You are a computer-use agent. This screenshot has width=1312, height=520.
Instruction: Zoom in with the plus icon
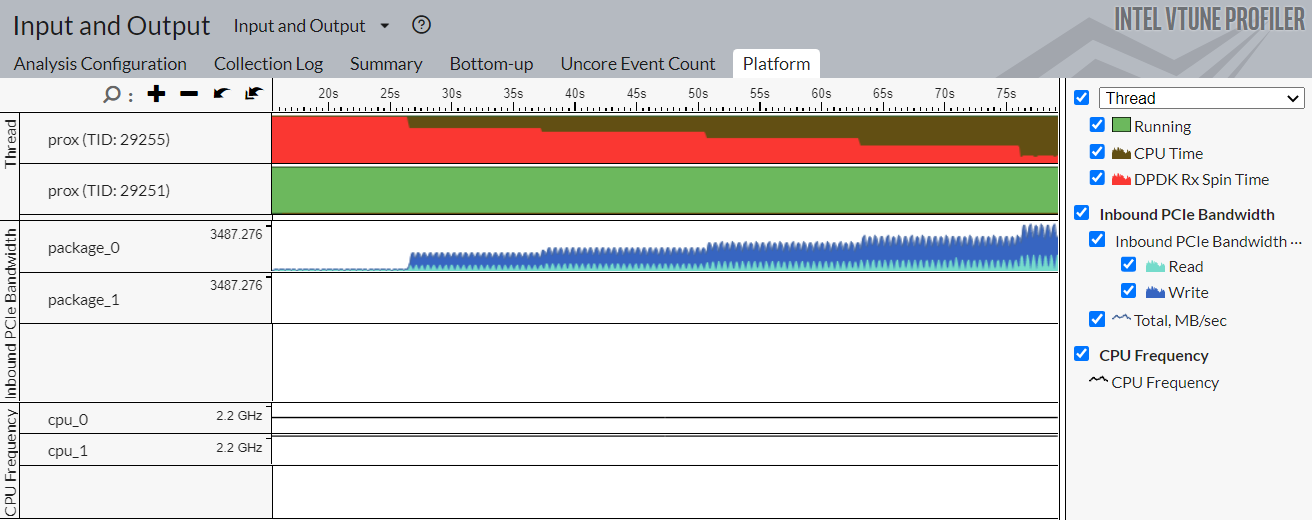(x=156, y=94)
